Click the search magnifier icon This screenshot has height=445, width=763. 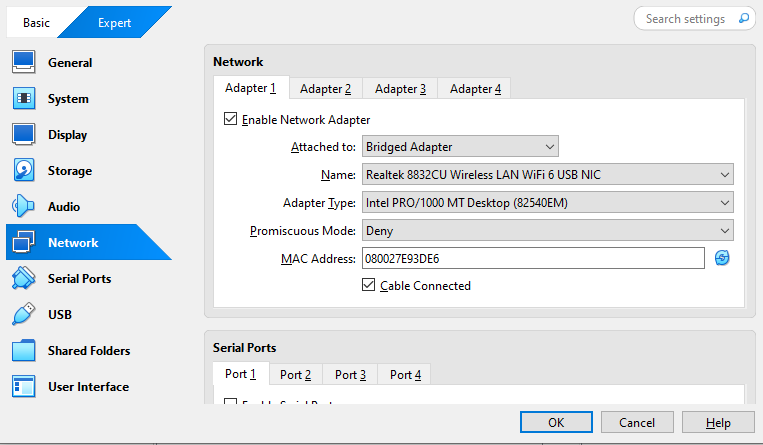[743, 18]
